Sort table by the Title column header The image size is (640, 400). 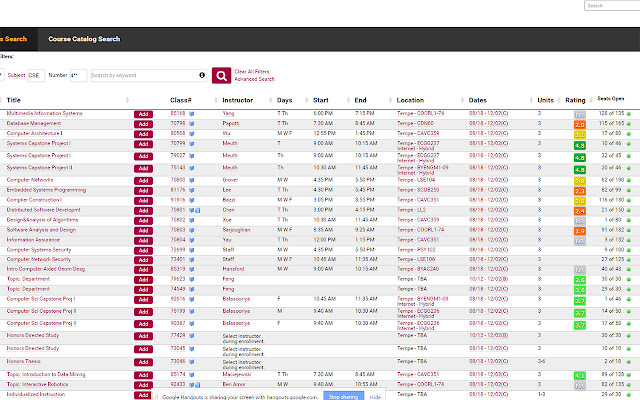13,100
